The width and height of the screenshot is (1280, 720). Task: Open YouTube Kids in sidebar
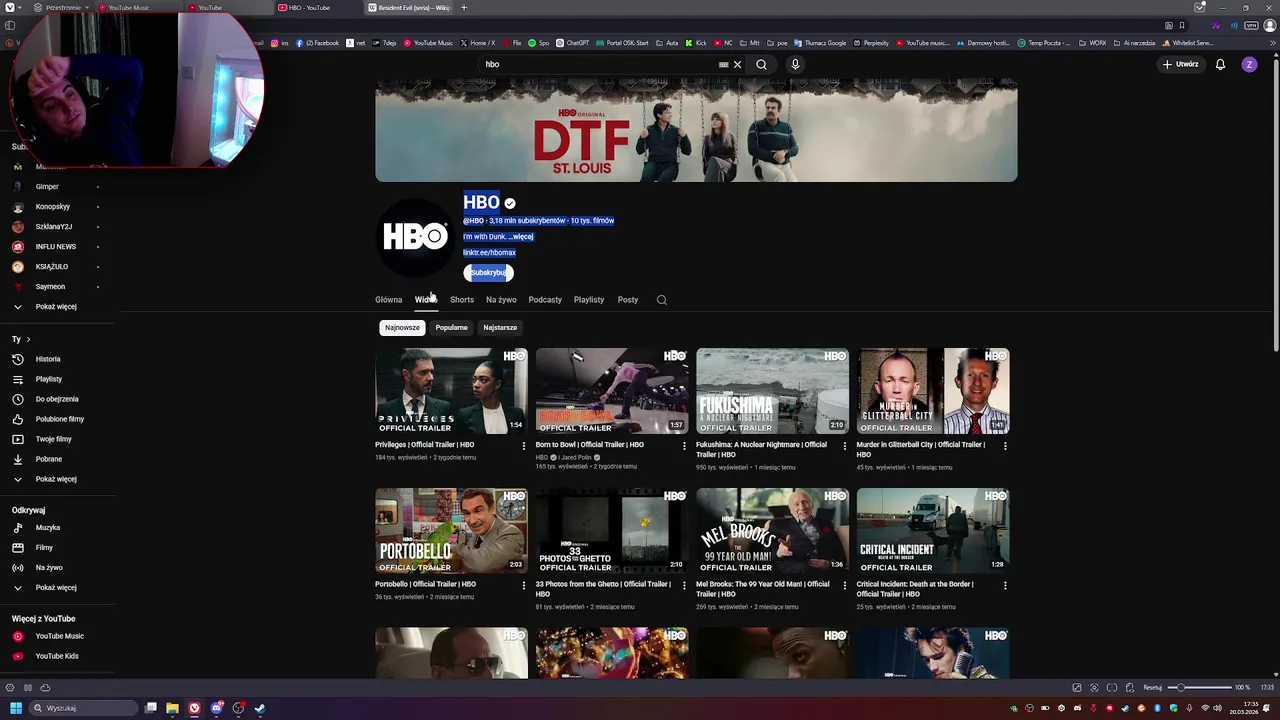click(57, 656)
